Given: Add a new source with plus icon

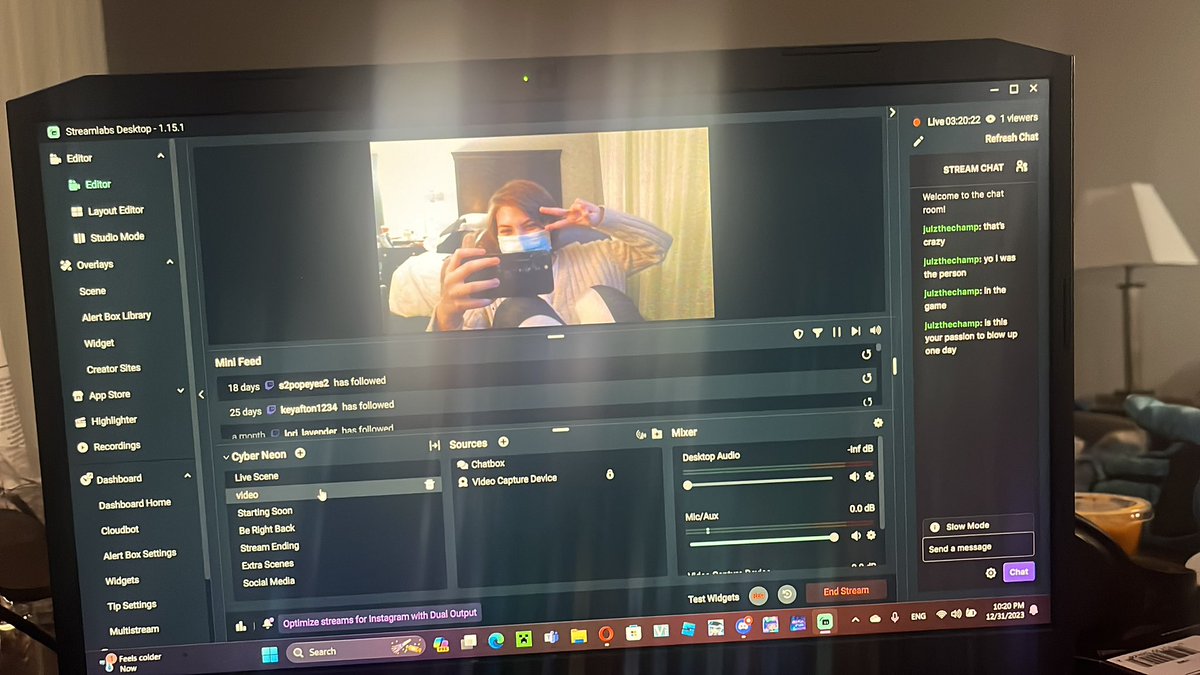Looking at the screenshot, I should pyautogui.click(x=503, y=442).
